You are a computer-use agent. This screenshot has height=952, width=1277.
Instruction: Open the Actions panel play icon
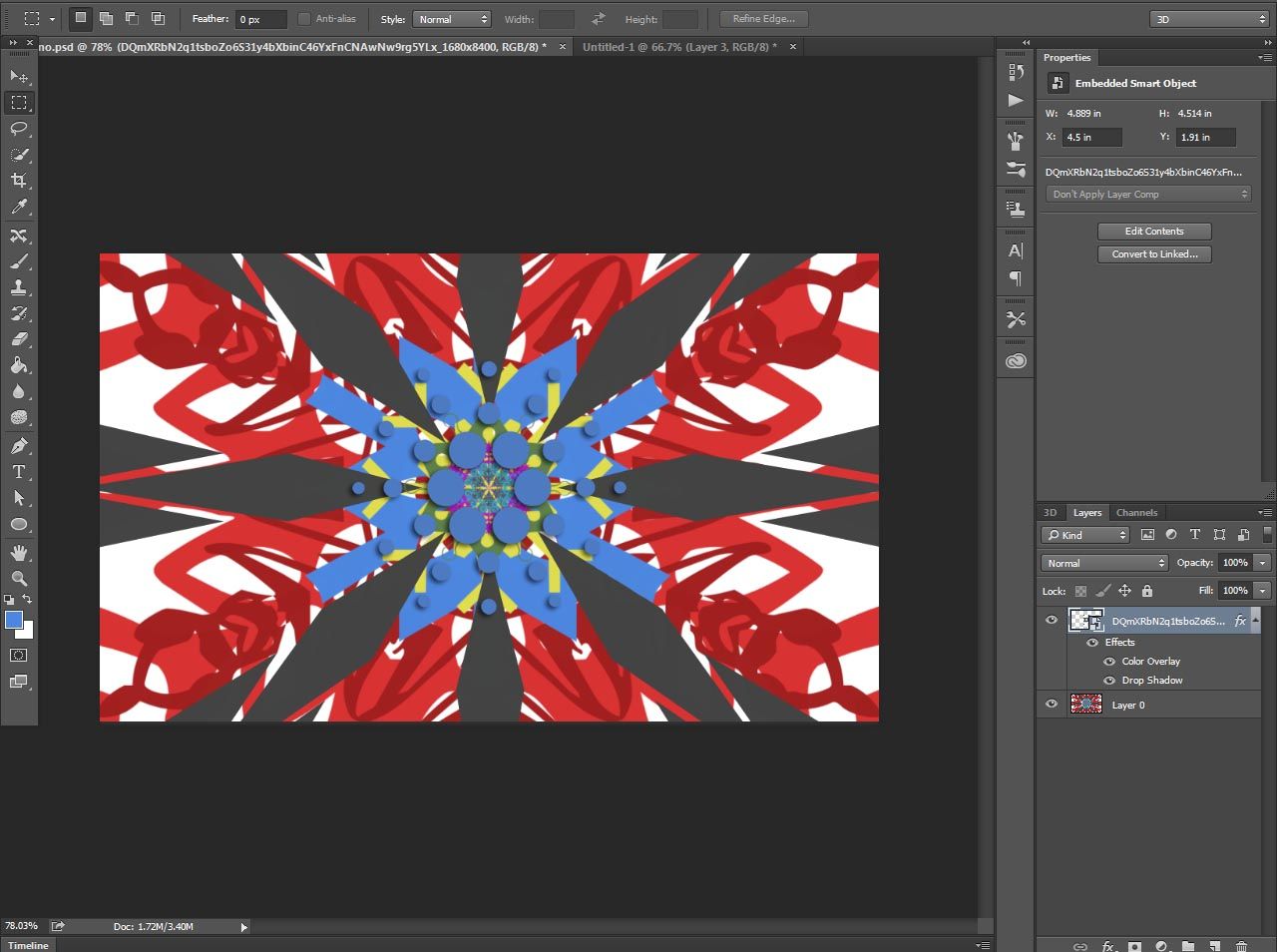tap(1016, 100)
